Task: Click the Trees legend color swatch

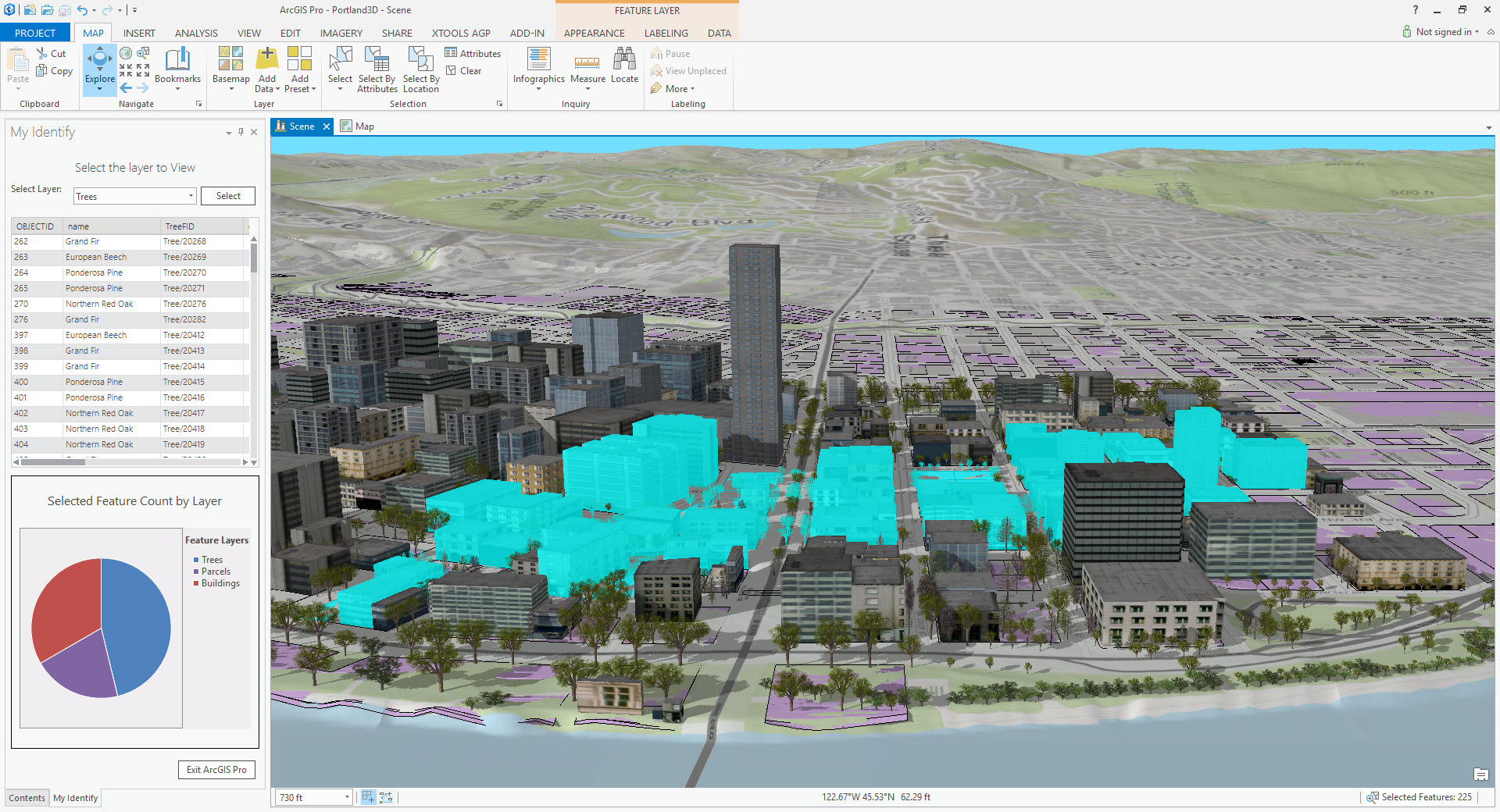Action: click(x=196, y=559)
